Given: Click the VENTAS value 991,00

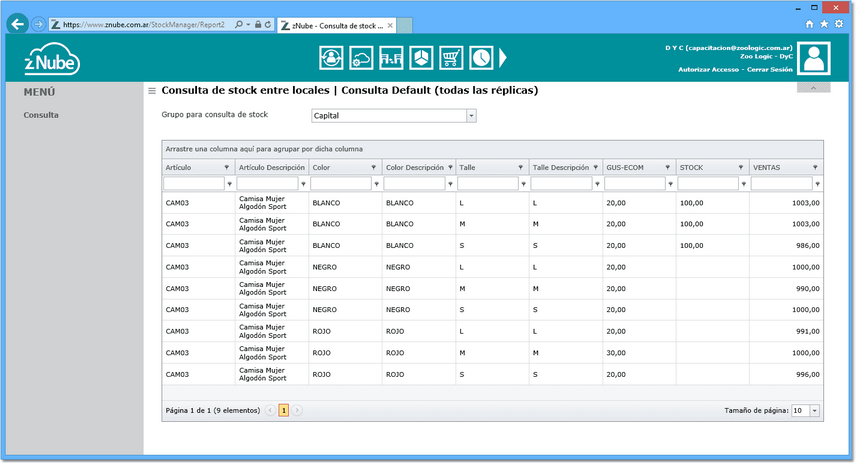Looking at the screenshot, I should point(807,331).
